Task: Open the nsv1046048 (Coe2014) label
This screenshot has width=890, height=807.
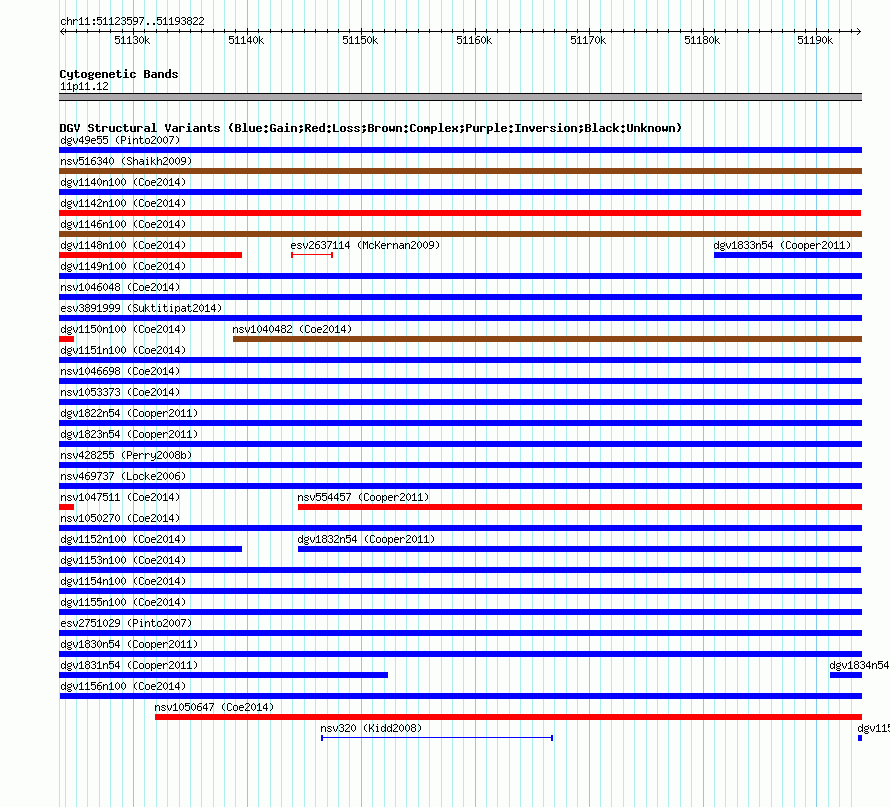Action: click(120, 287)
